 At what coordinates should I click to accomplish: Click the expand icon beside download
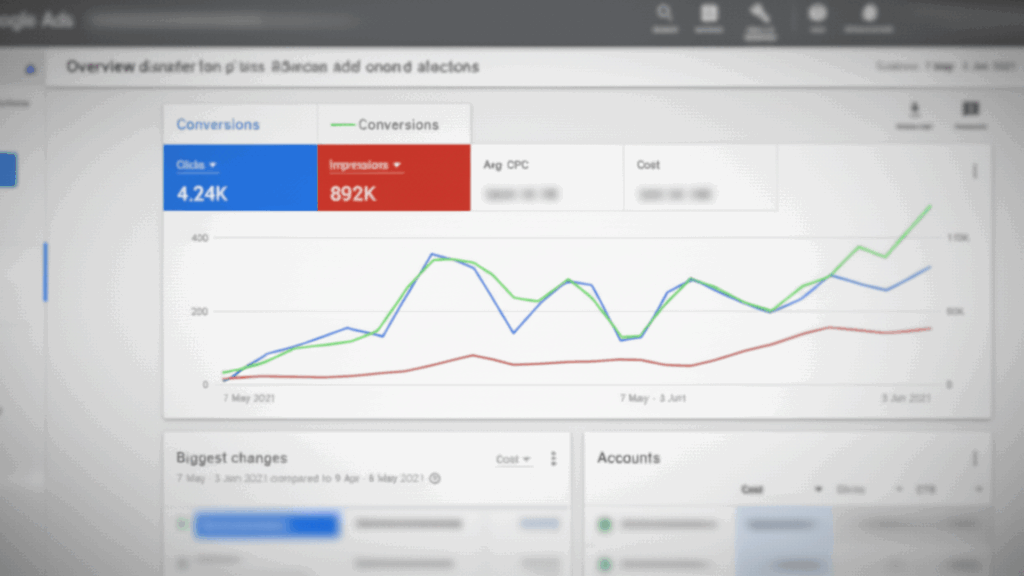[x=970, y=109]
